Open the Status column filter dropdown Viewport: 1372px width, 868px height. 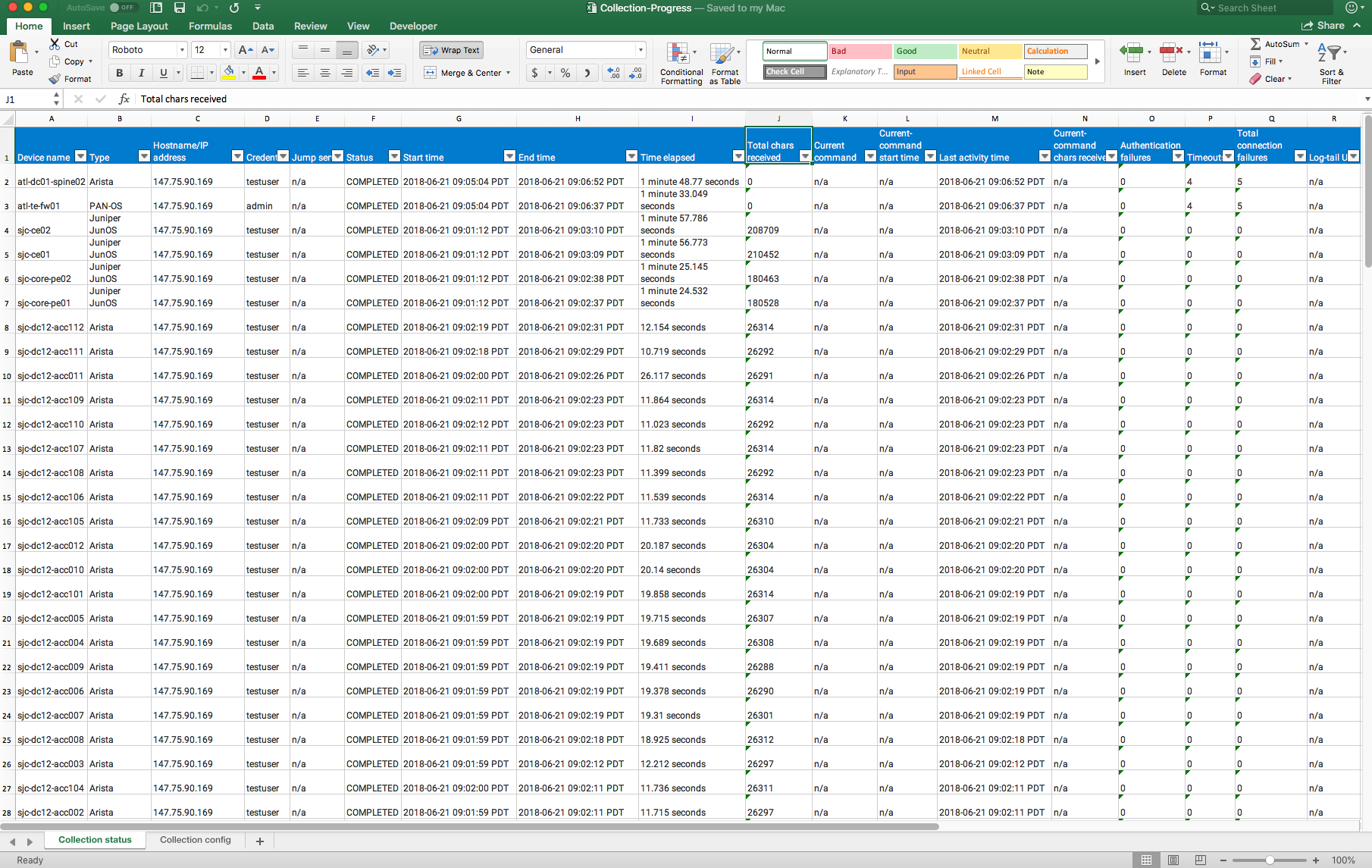pyautogui.click(x=393, y=157)
